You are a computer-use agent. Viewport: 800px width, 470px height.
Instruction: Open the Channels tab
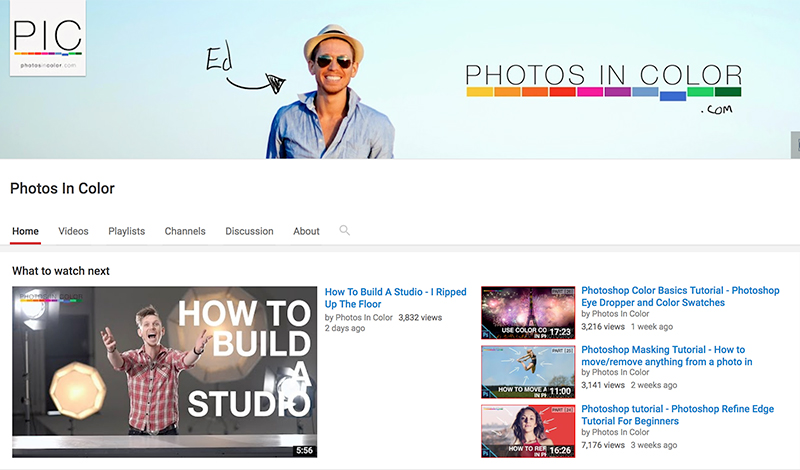point(185,231)
